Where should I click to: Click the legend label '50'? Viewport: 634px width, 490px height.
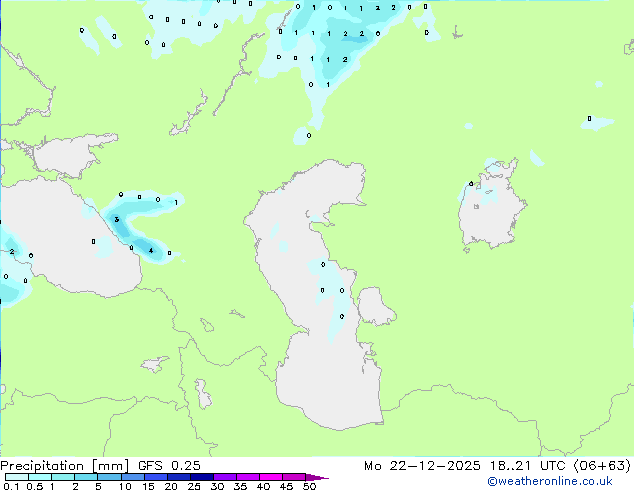point(309,486)
